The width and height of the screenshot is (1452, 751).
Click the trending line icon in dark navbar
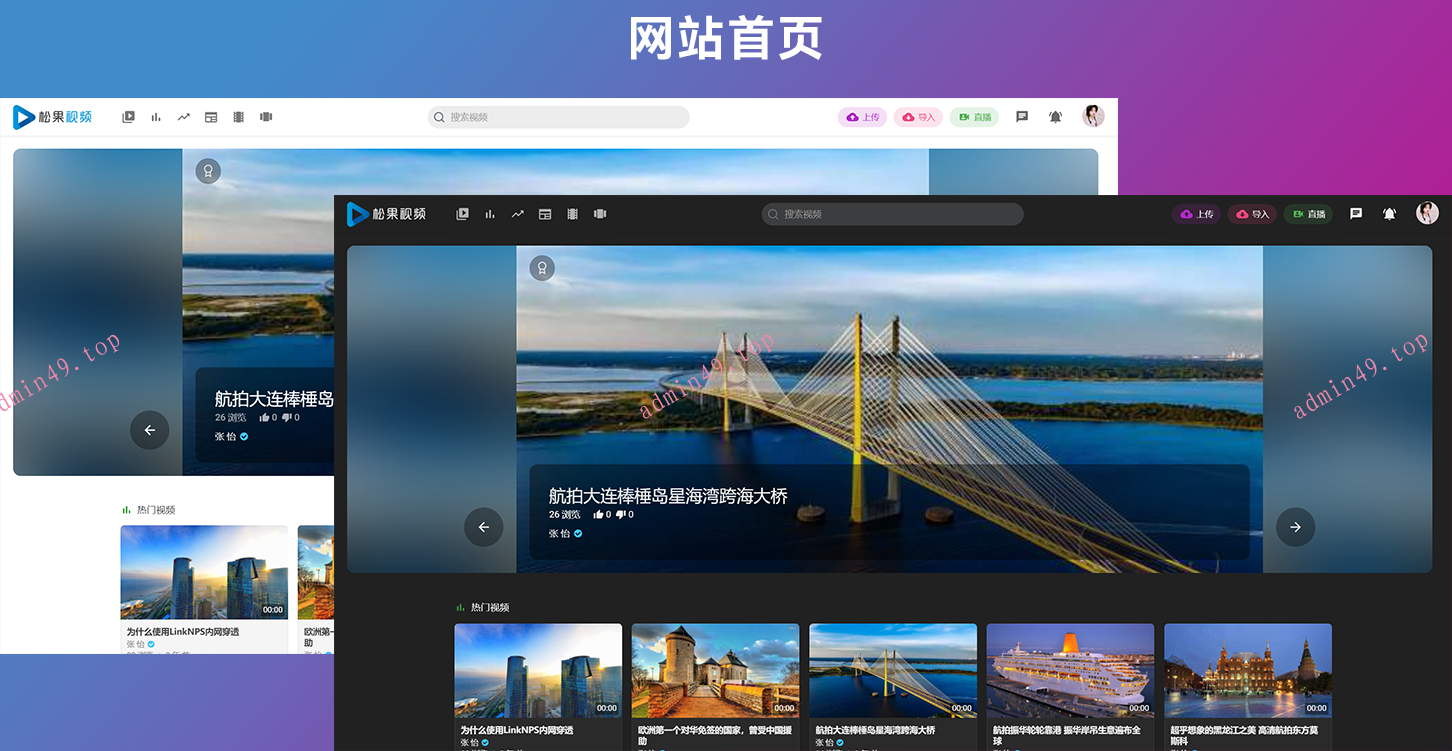pyautogui.click(x=518, y=214)
